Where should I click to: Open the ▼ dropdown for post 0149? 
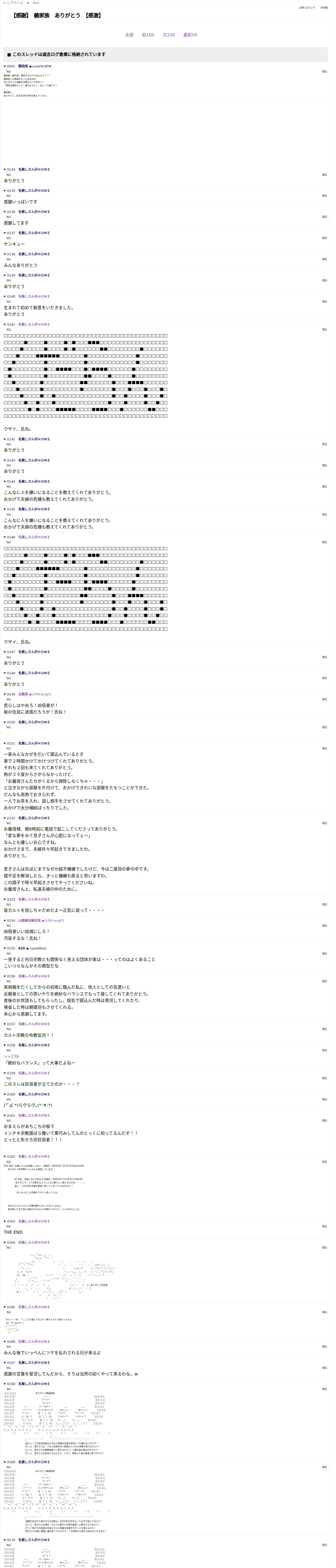(5, 695)
